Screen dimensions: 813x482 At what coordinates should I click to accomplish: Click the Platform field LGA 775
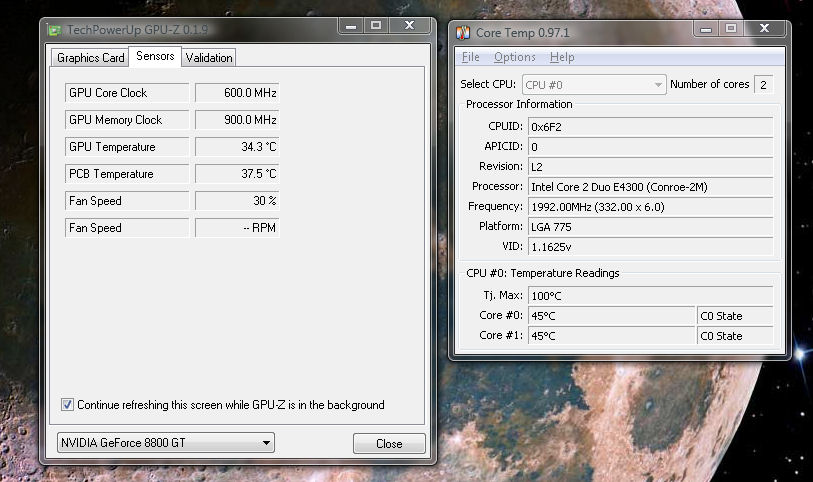tap(651, 226)
